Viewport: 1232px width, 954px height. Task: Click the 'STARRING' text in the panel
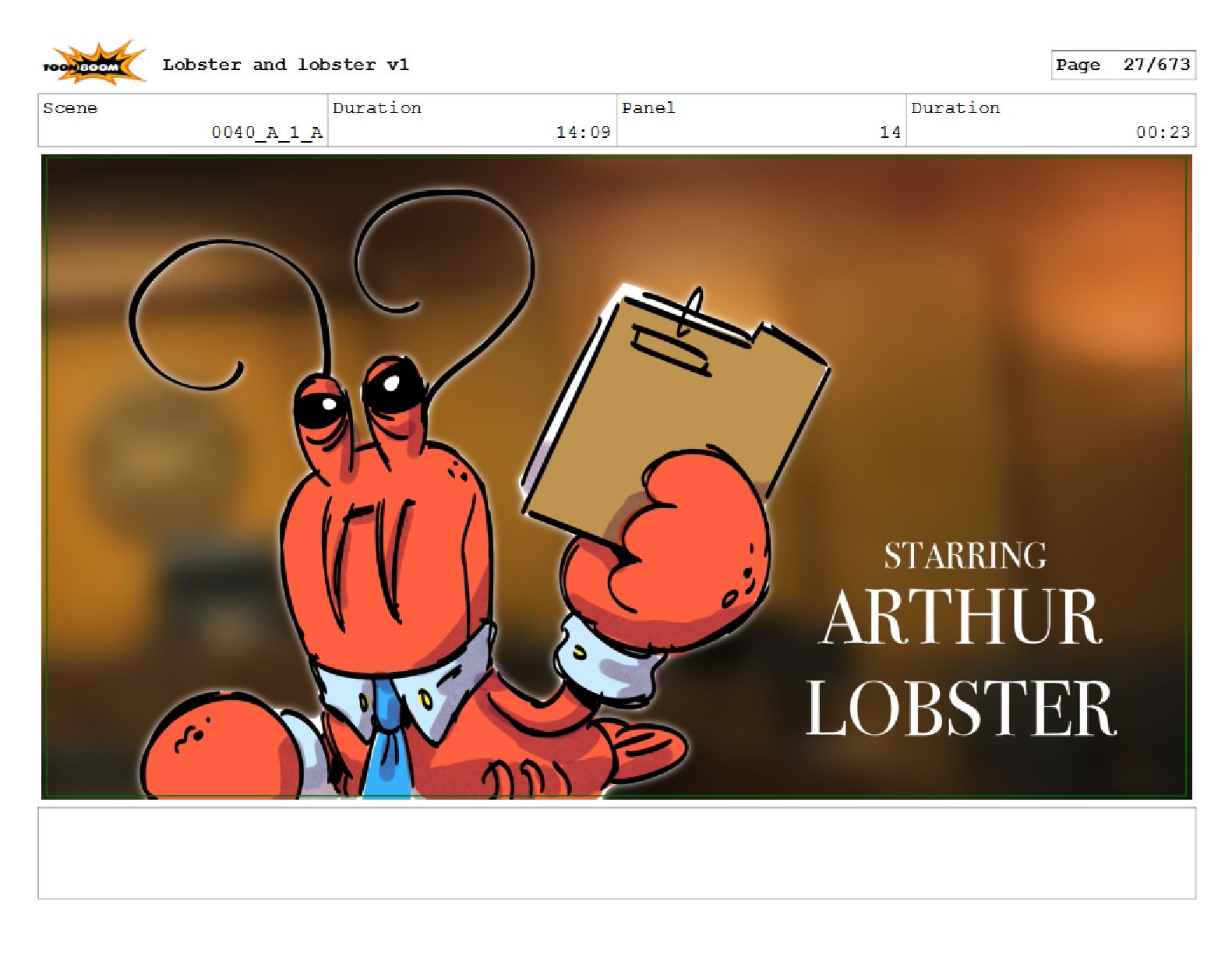[x=965, y=556]
